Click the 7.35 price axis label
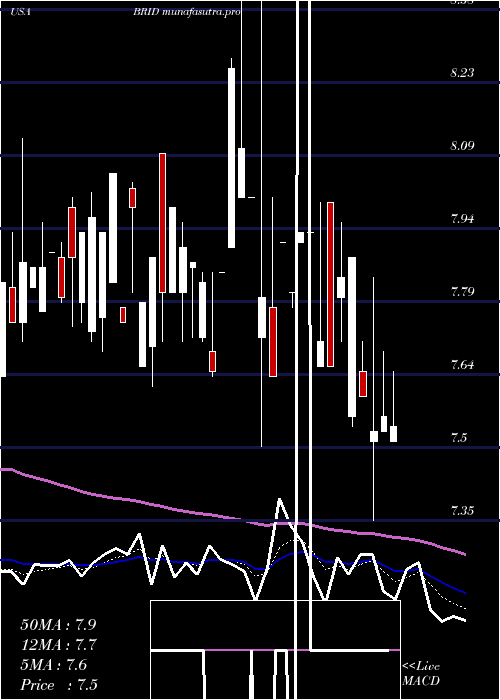Image resolution: width=500 pixels, height=700 pixels. coord(462,511)
